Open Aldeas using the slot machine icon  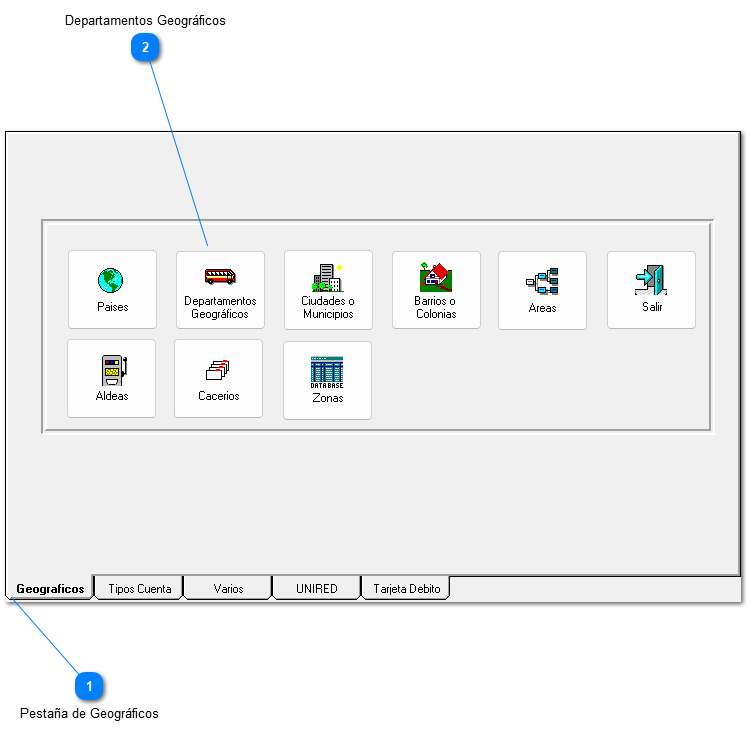pos(112,369)
